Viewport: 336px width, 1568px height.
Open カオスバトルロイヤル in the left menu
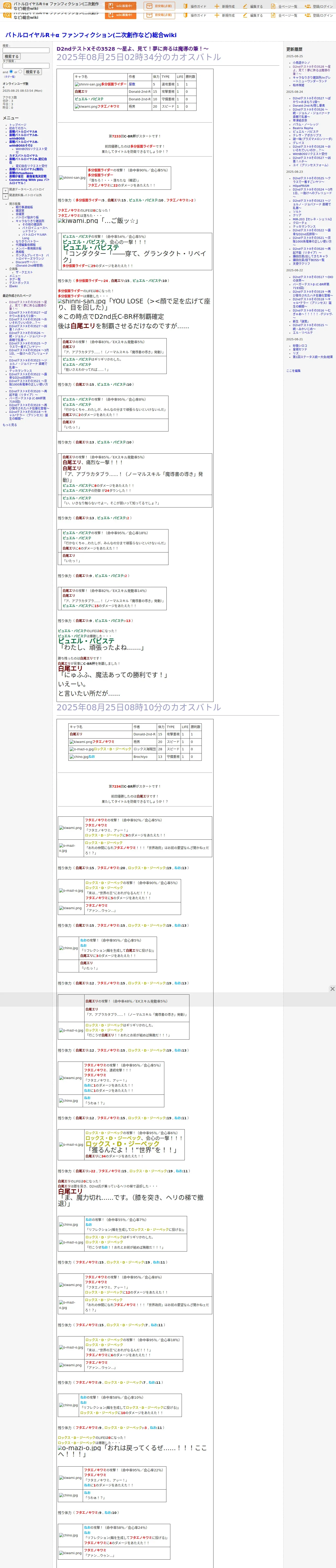pyautogui.click(x=23, y=156)
